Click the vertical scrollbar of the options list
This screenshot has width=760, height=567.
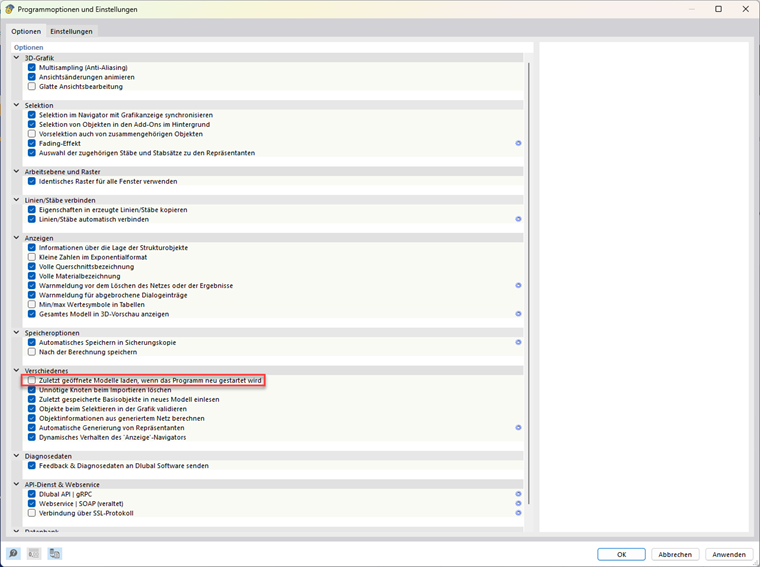[x=528, y=284]
